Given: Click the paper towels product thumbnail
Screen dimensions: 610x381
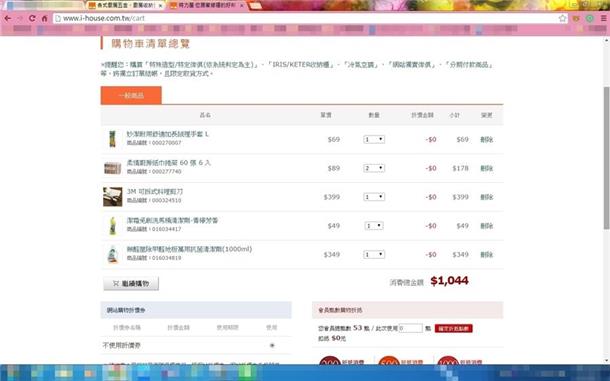Looking at the screenshot, I should pyautogui.click(x=112, y=168).
